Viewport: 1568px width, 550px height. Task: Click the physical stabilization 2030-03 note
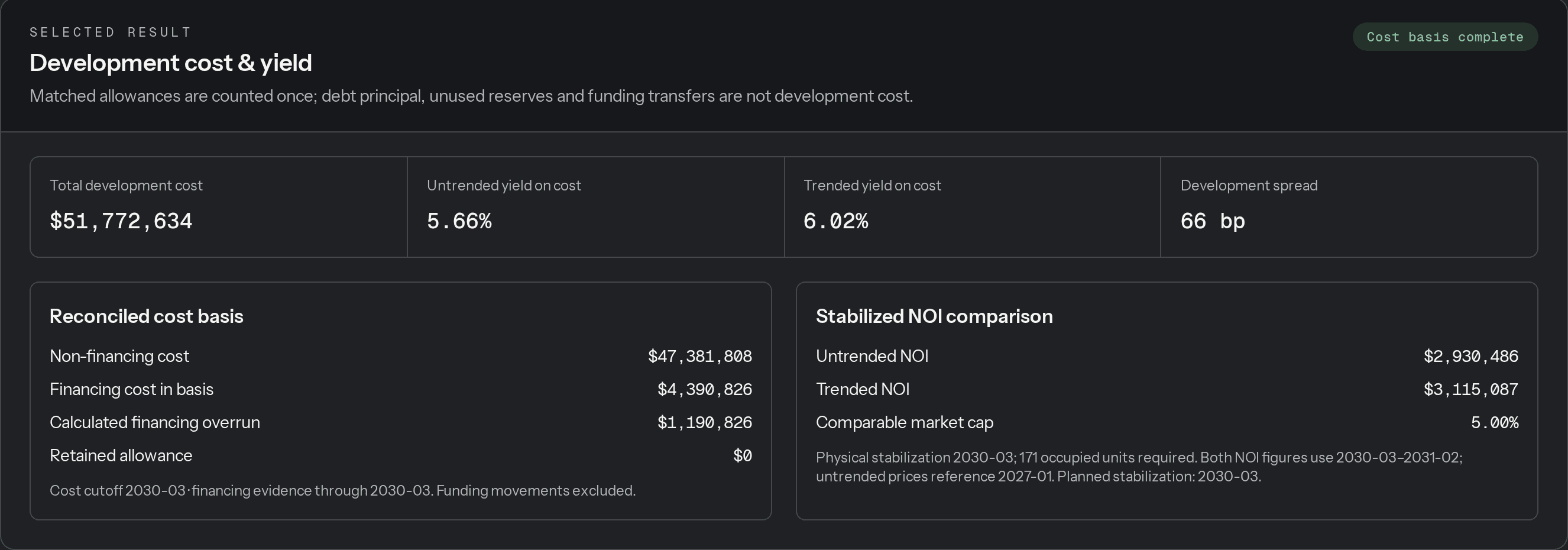click(1139, 467)
